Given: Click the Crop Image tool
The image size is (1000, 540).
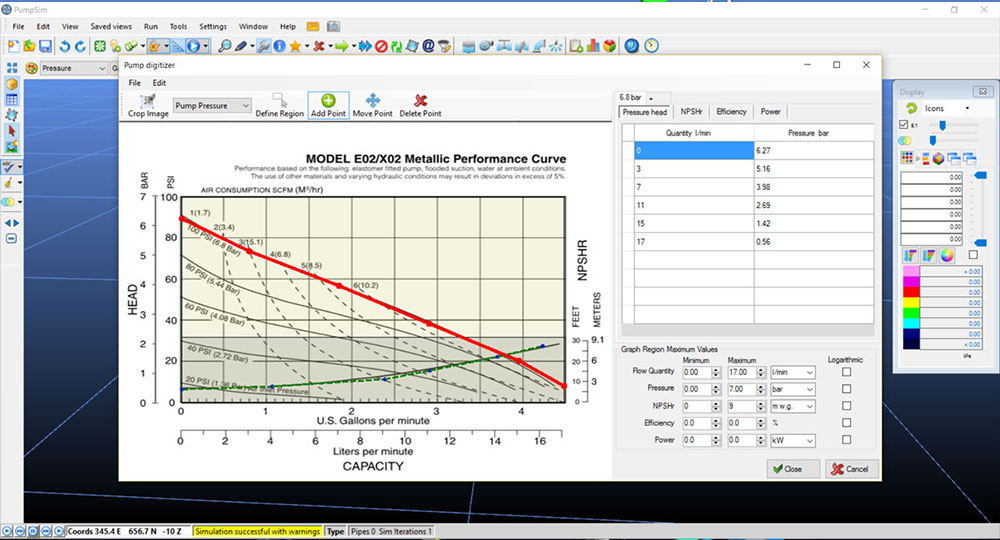Looking at the screenshot, I should pos(148,105).
